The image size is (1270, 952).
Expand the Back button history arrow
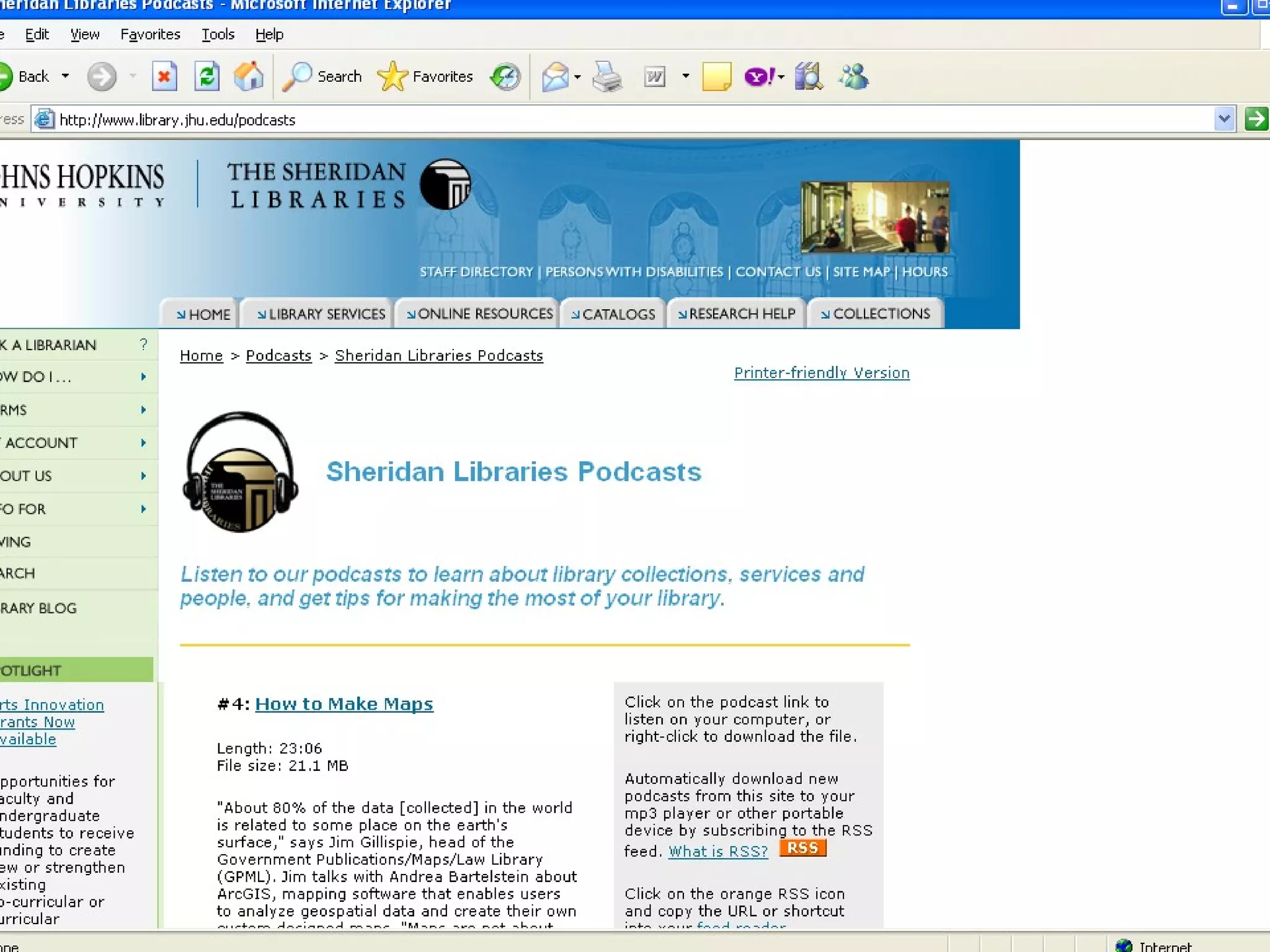tap(65, 76)
